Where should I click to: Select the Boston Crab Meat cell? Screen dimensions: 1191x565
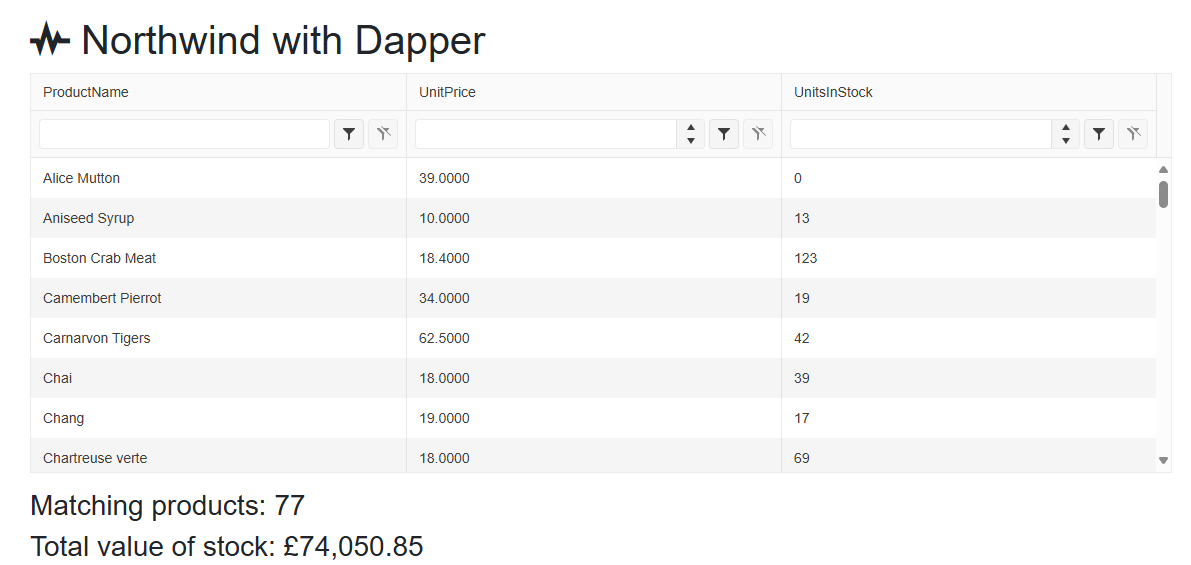tap(219, 258)
